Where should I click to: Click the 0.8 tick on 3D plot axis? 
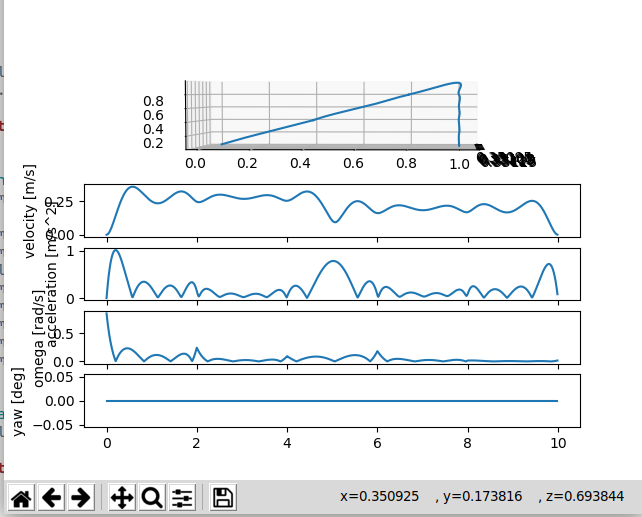(x=153, y=101)
